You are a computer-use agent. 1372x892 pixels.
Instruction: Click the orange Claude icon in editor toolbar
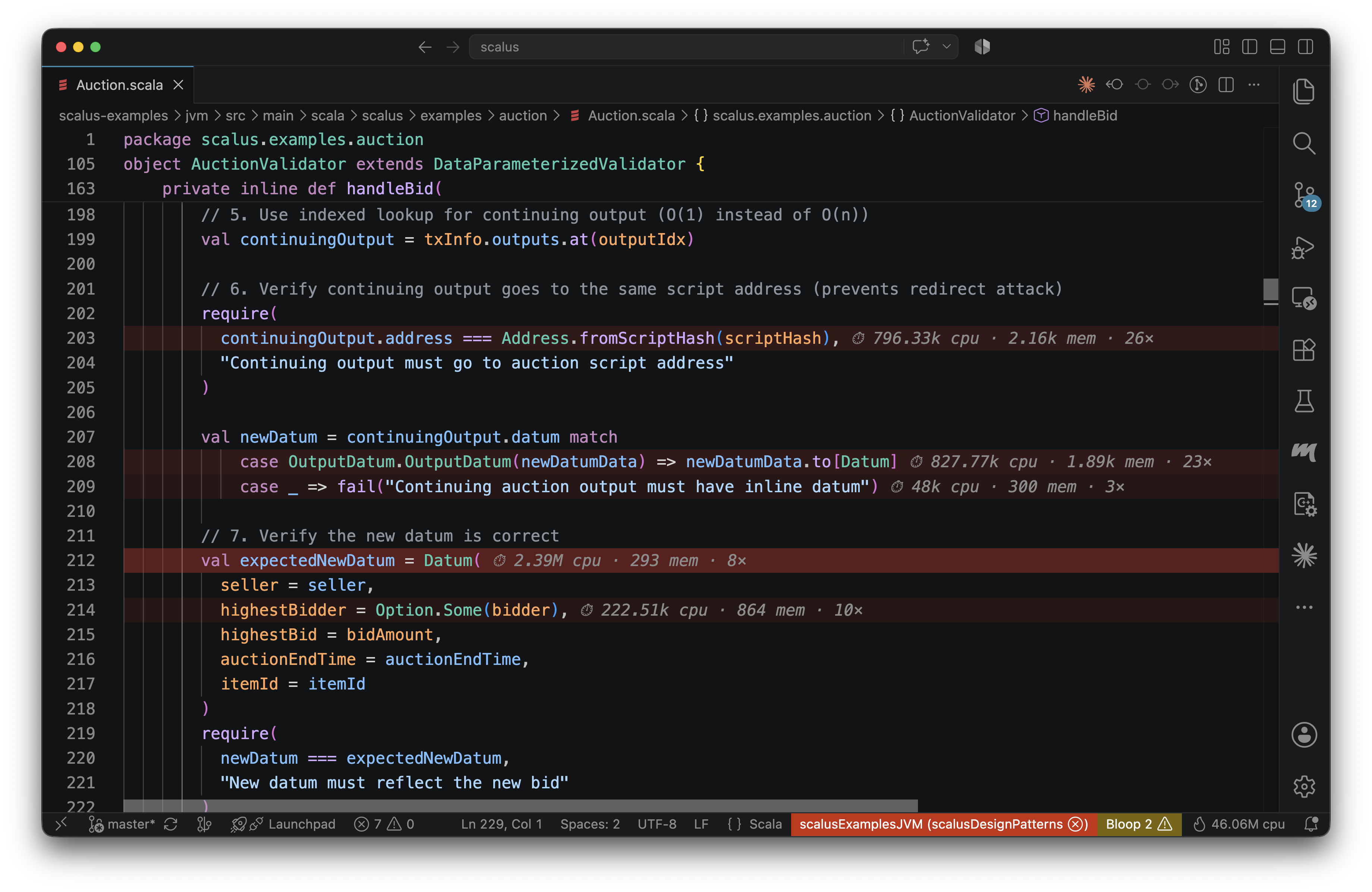pyautogui.click(x=1086, y=85)
